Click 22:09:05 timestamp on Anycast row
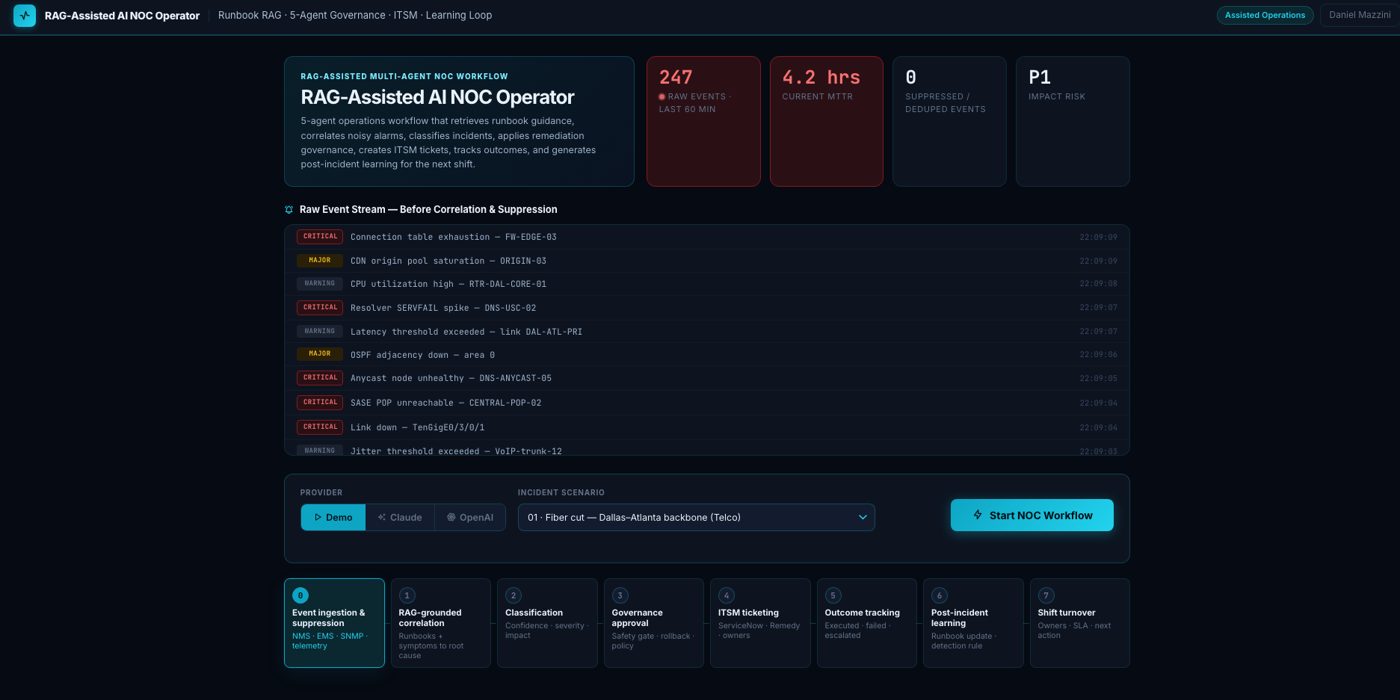Screen dimensions: 1400x700 (1098, 378)
